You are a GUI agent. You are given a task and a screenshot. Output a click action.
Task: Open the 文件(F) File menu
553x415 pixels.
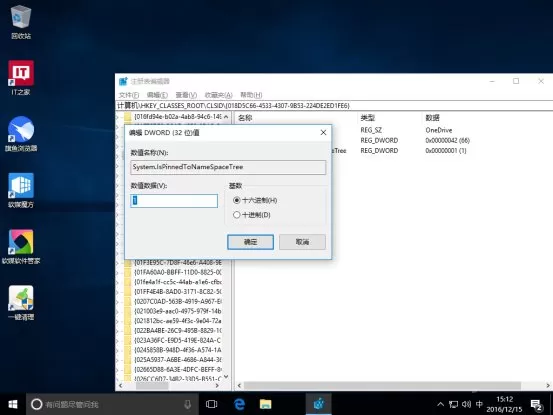pyautogui.click(x=129, y=95)
